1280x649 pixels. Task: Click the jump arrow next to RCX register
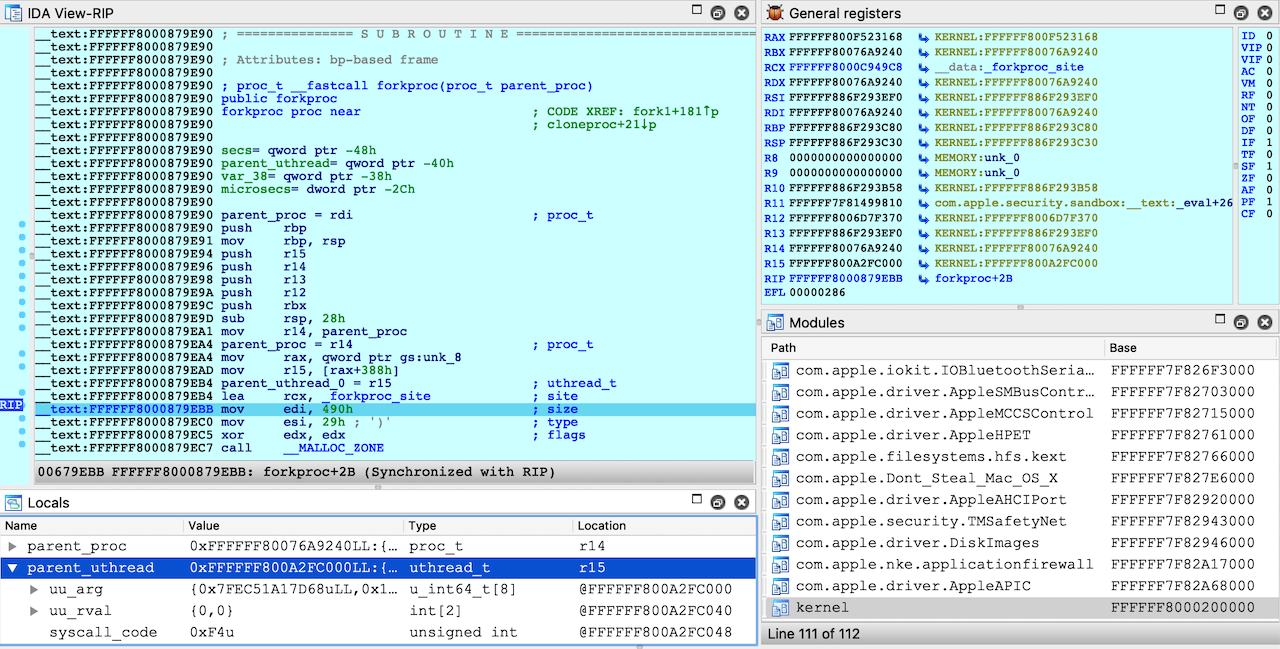click(923, 67)
